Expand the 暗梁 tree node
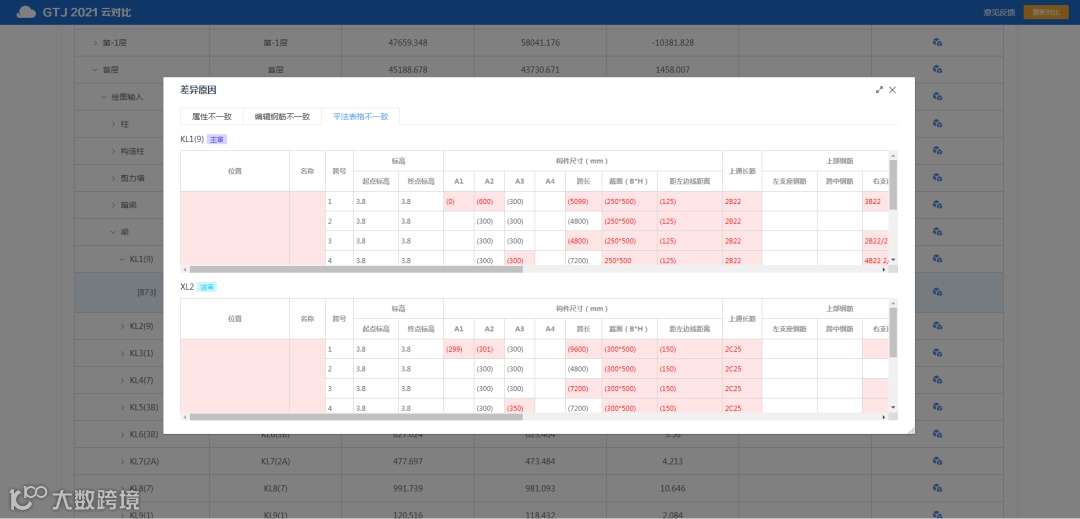The image size is (1080, 519). pyautogui.click(x=114, y=205)
